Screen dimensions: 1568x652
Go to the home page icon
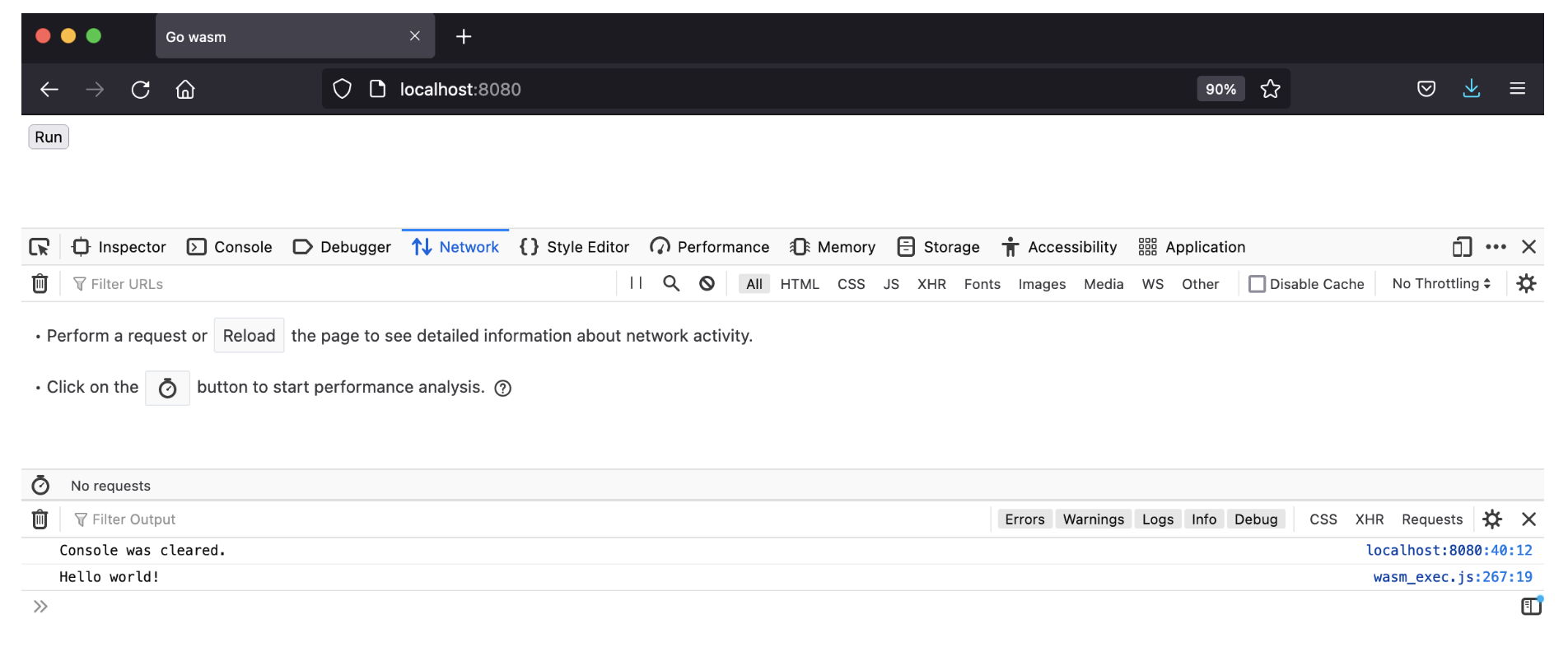click(185, 89)
